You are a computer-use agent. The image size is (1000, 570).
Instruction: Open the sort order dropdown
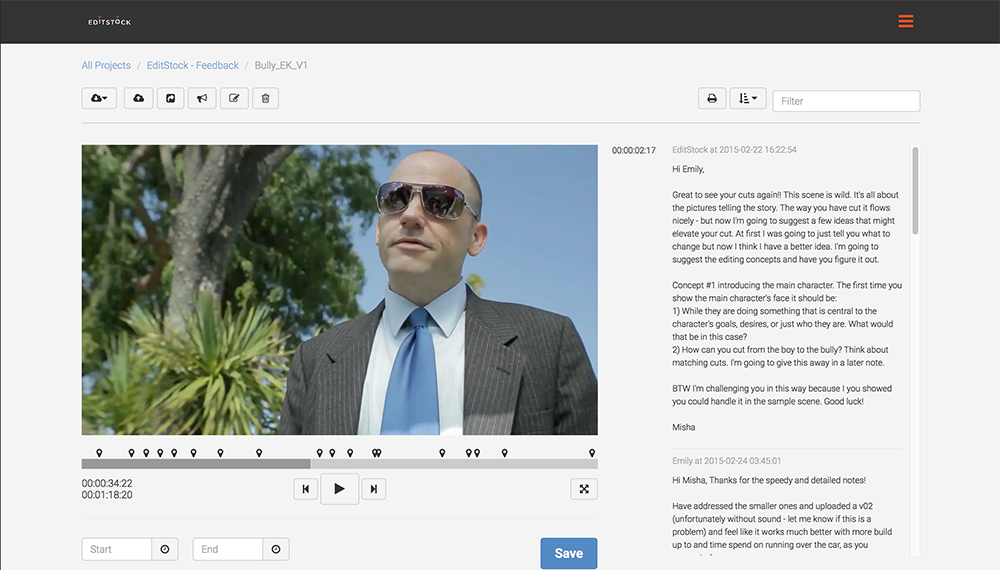coord(748,99)
